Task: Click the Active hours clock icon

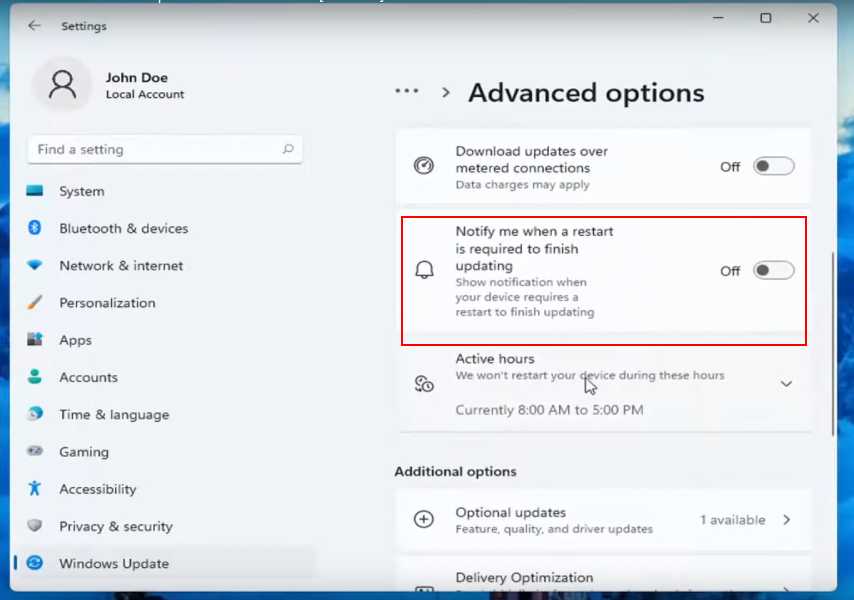Action: point(424,384)
